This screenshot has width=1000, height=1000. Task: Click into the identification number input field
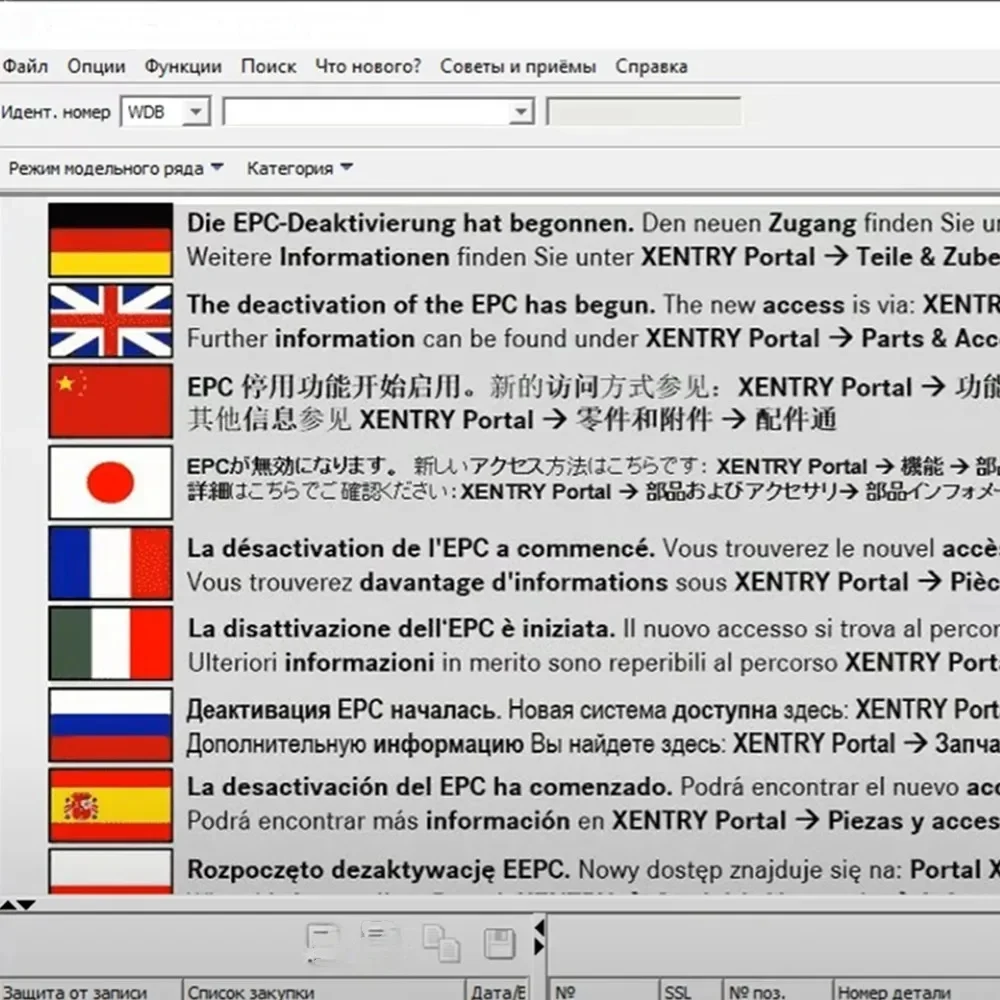coord(367,112)
